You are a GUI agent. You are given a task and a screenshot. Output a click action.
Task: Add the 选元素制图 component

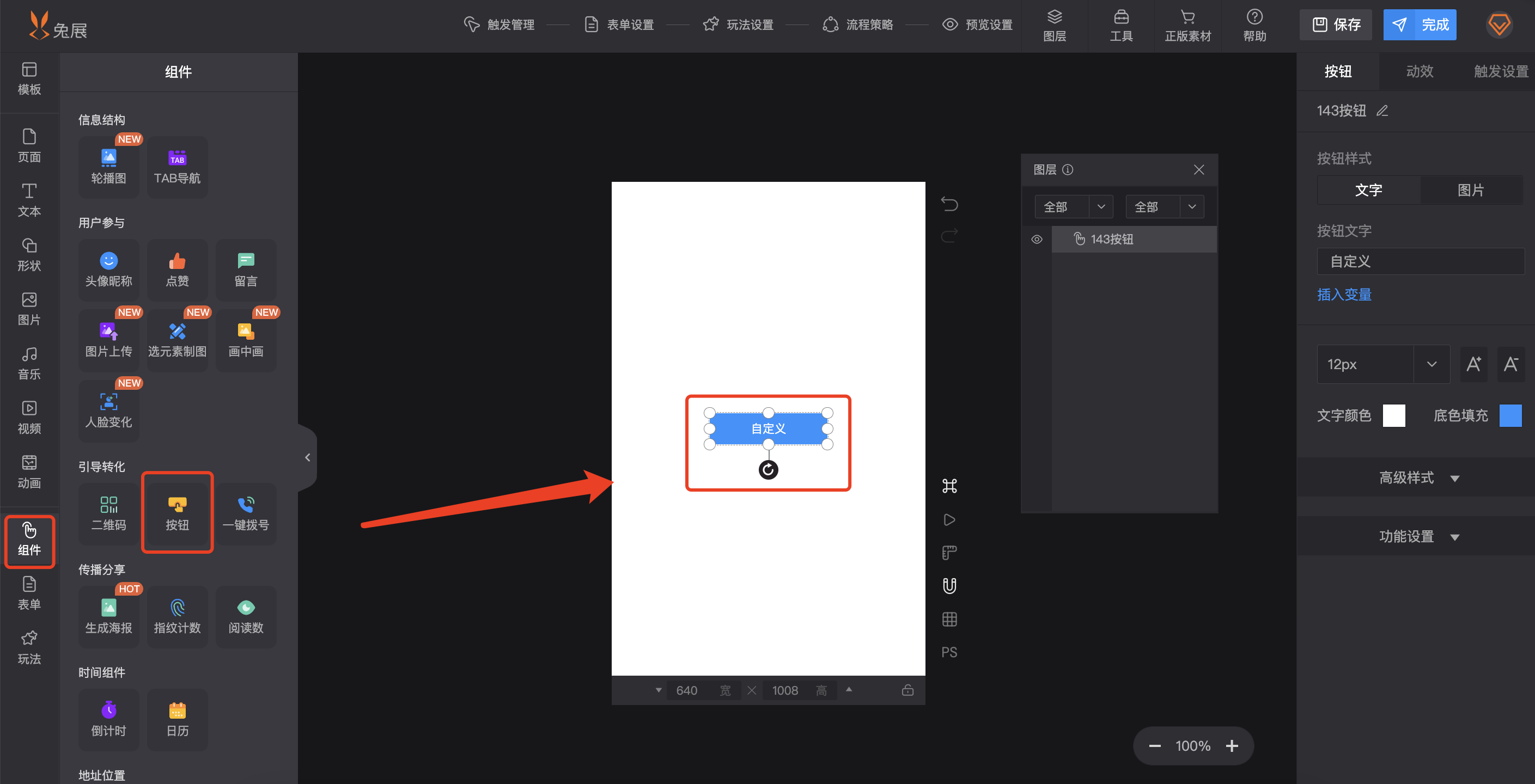[177, 340]
